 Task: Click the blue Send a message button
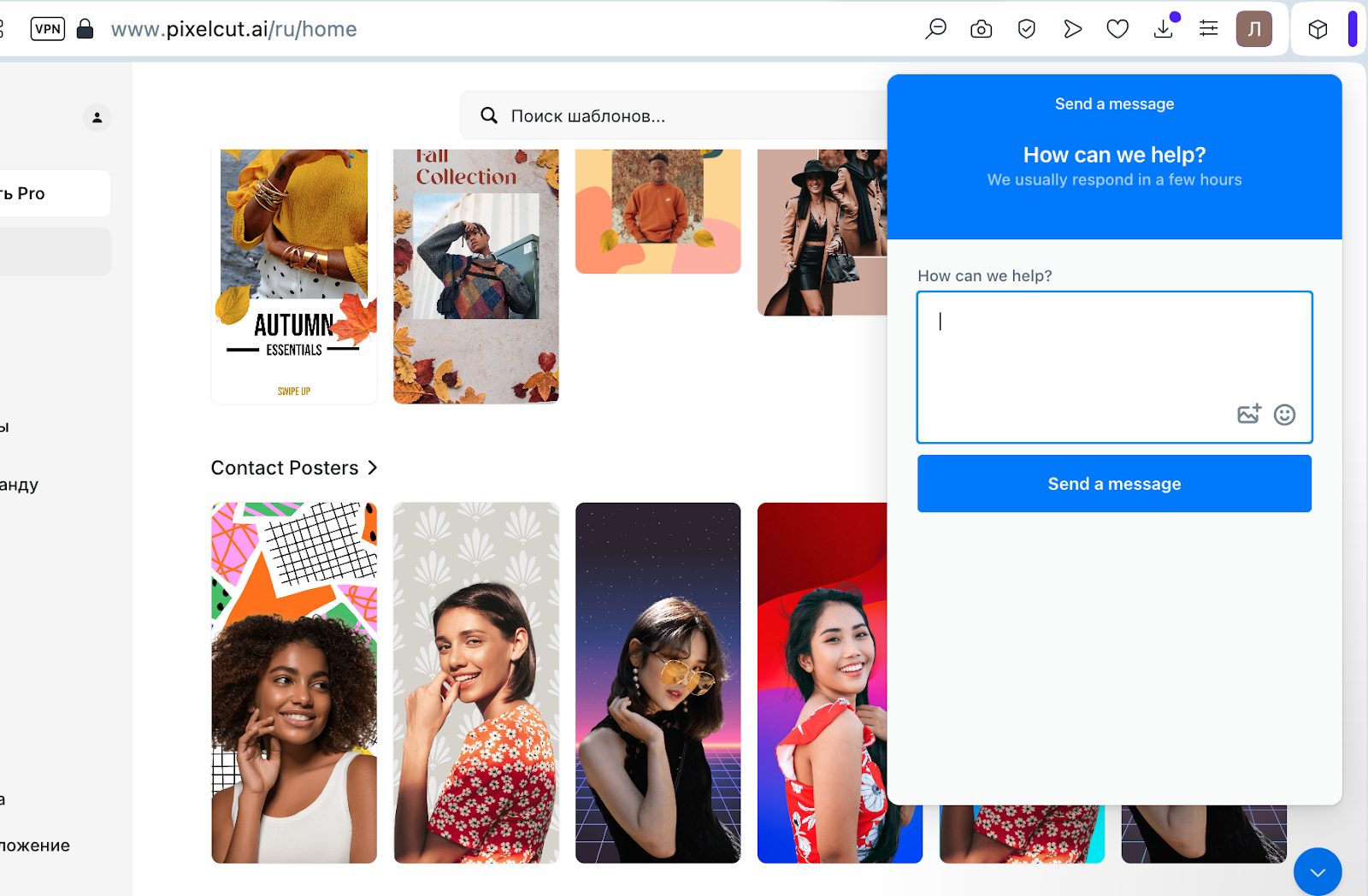(1114, 484)
